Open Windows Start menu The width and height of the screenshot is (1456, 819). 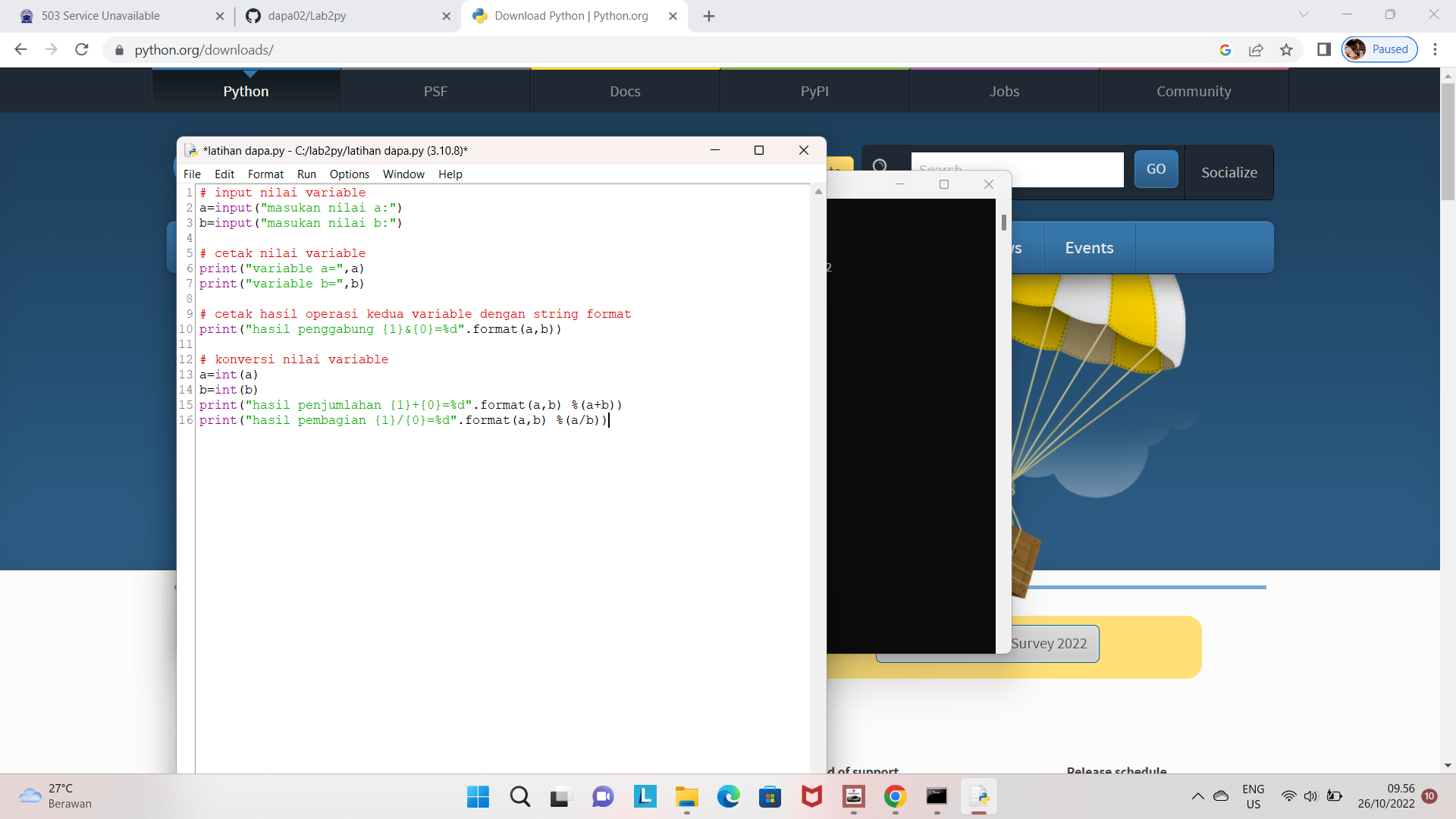(478, 796)
